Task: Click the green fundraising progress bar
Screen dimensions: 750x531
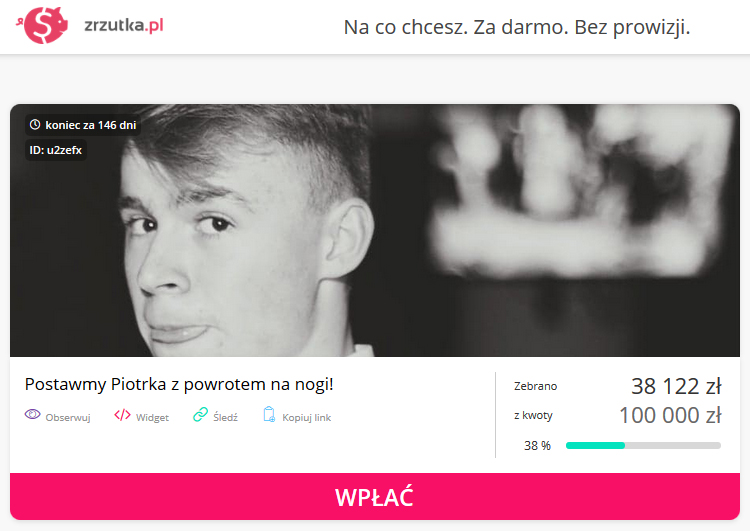Action: click(643, 445)
